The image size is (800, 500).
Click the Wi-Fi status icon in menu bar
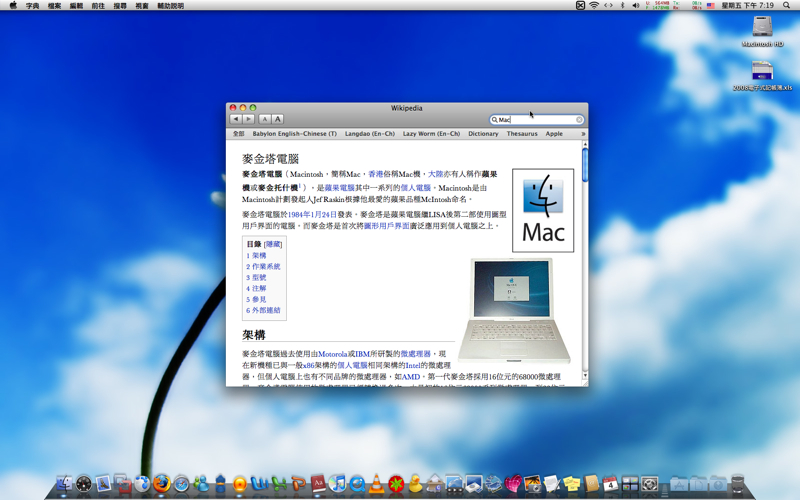593,6
